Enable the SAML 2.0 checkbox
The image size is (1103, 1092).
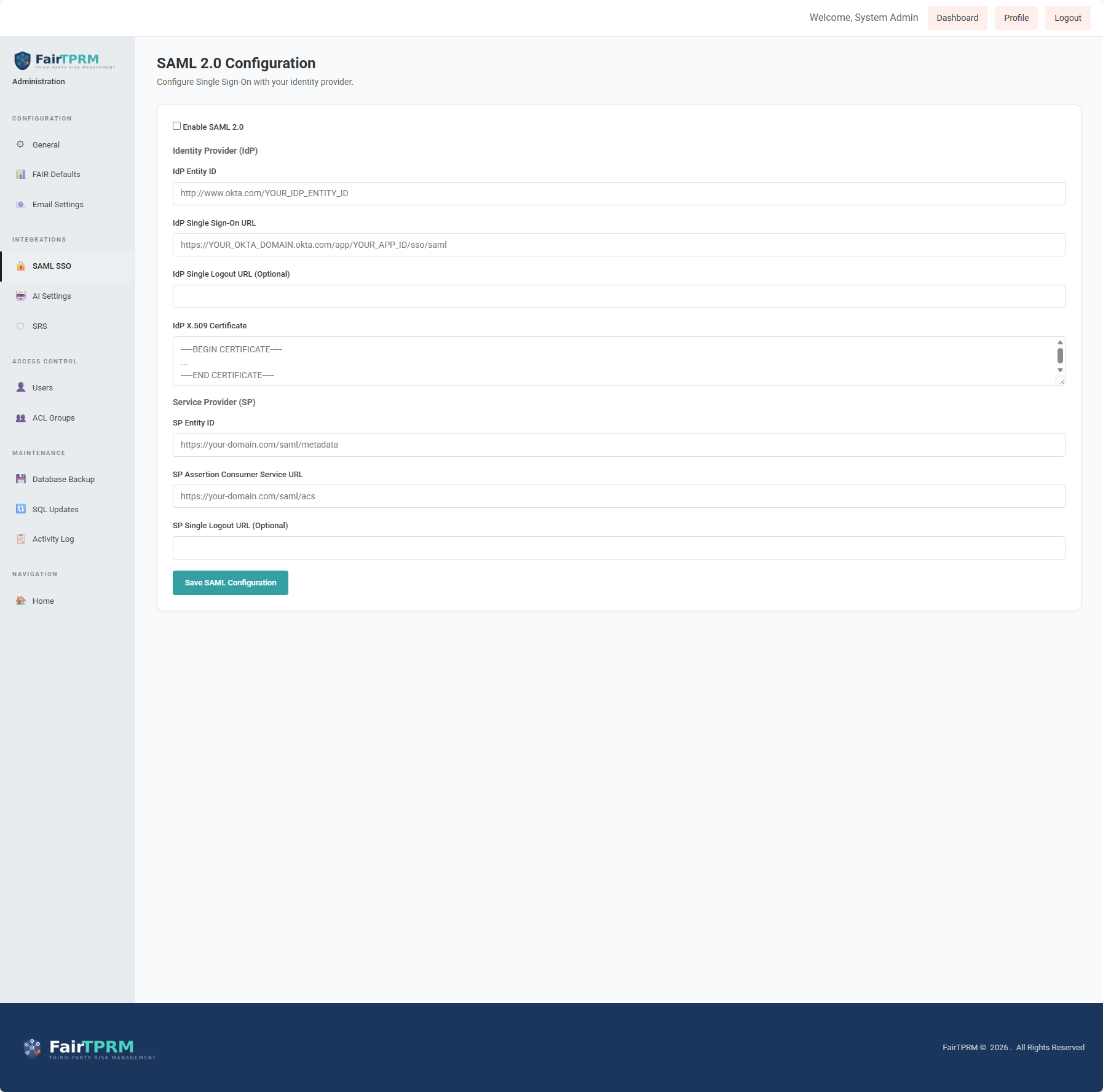click(x=176, y=126)
